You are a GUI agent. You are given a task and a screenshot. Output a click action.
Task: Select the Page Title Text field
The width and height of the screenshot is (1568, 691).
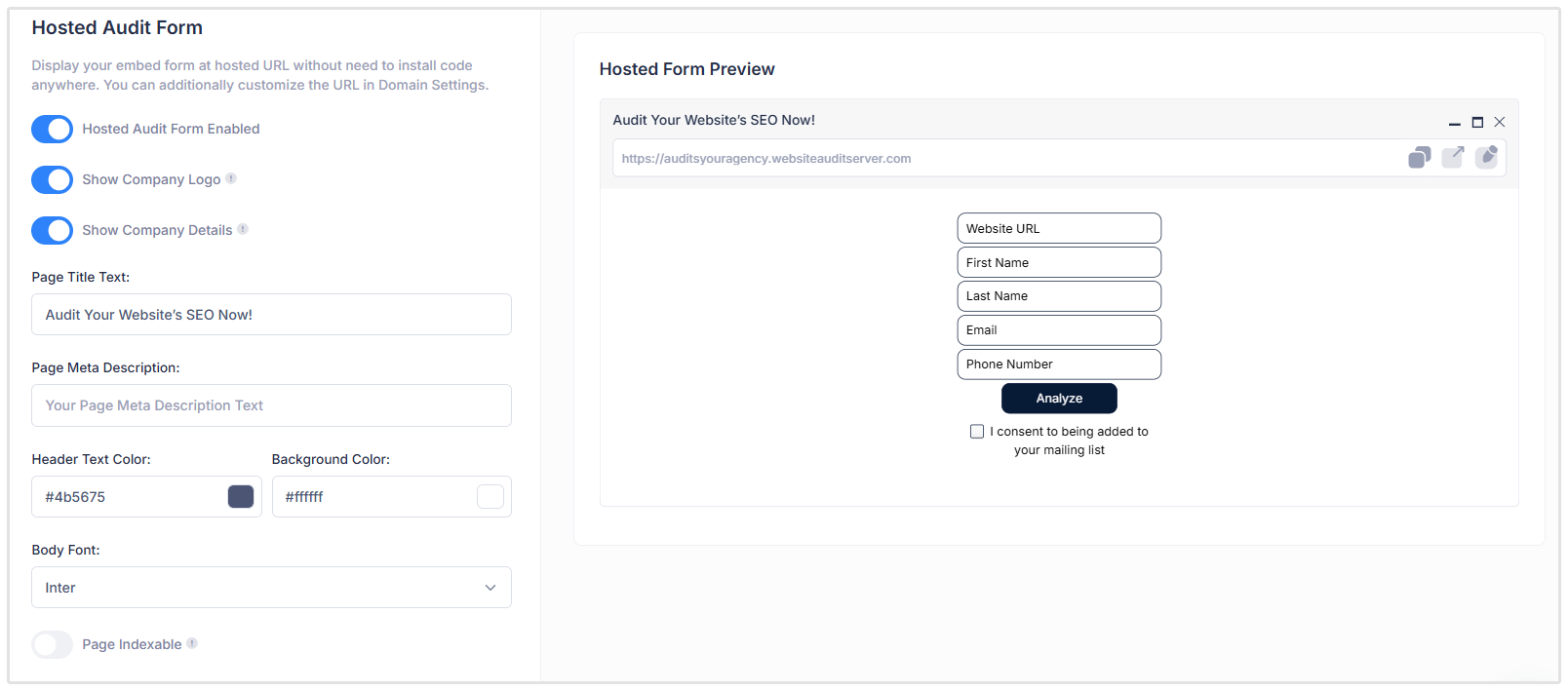271,314
